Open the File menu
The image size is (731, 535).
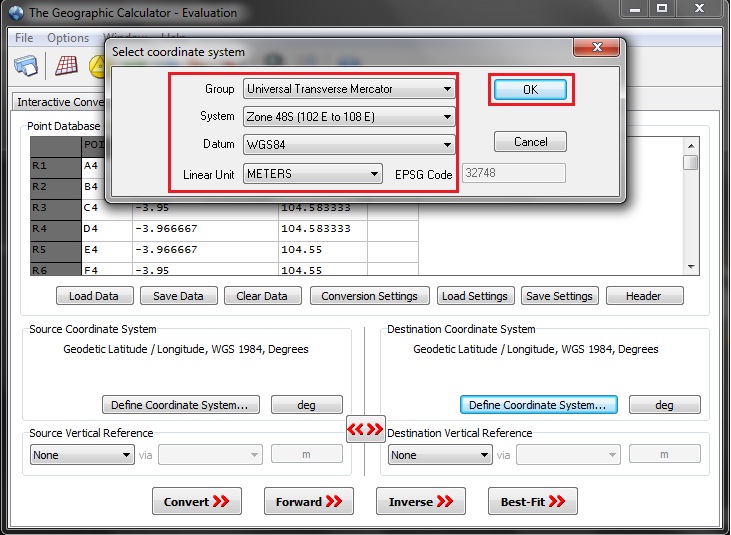[24, 38]
